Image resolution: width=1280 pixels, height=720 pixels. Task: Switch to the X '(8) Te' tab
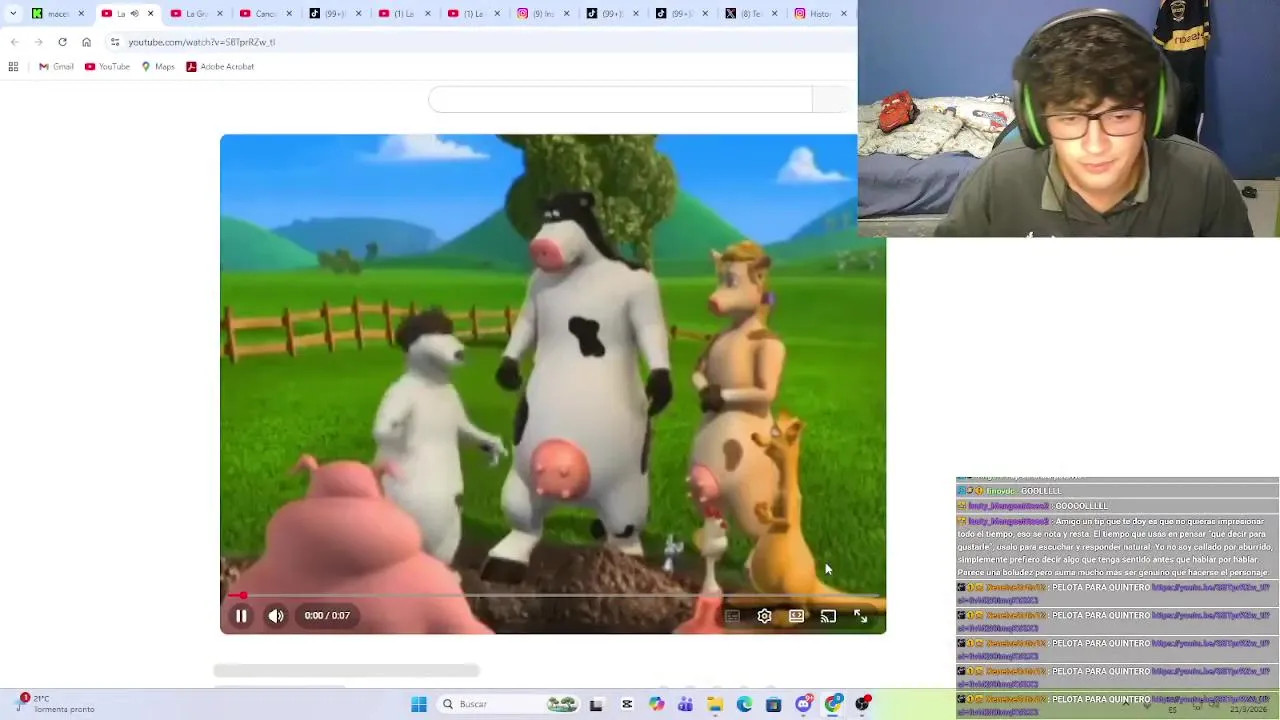[751, 13]
